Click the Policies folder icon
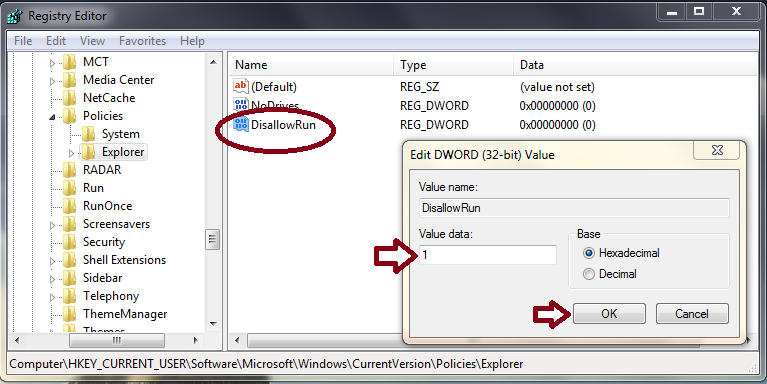Image resolution: width=767 pixels, height=384 pixels. [x=70, y=116]
